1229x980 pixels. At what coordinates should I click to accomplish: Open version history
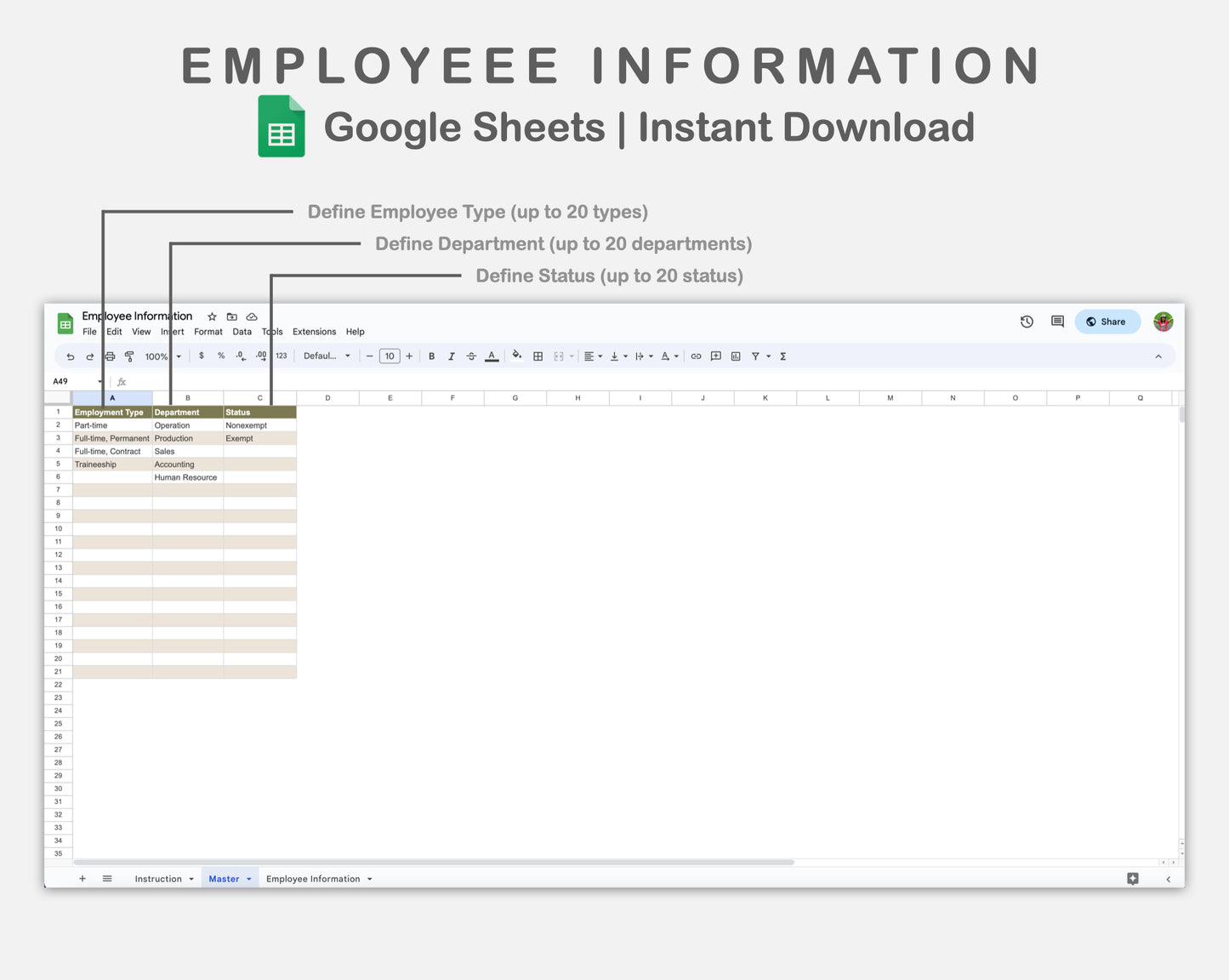[1026, 322]
